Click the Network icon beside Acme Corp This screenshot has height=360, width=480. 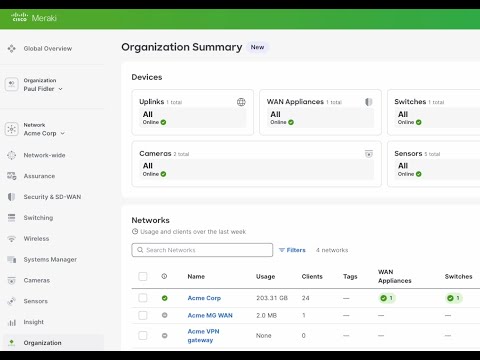[x=12, y=129]
